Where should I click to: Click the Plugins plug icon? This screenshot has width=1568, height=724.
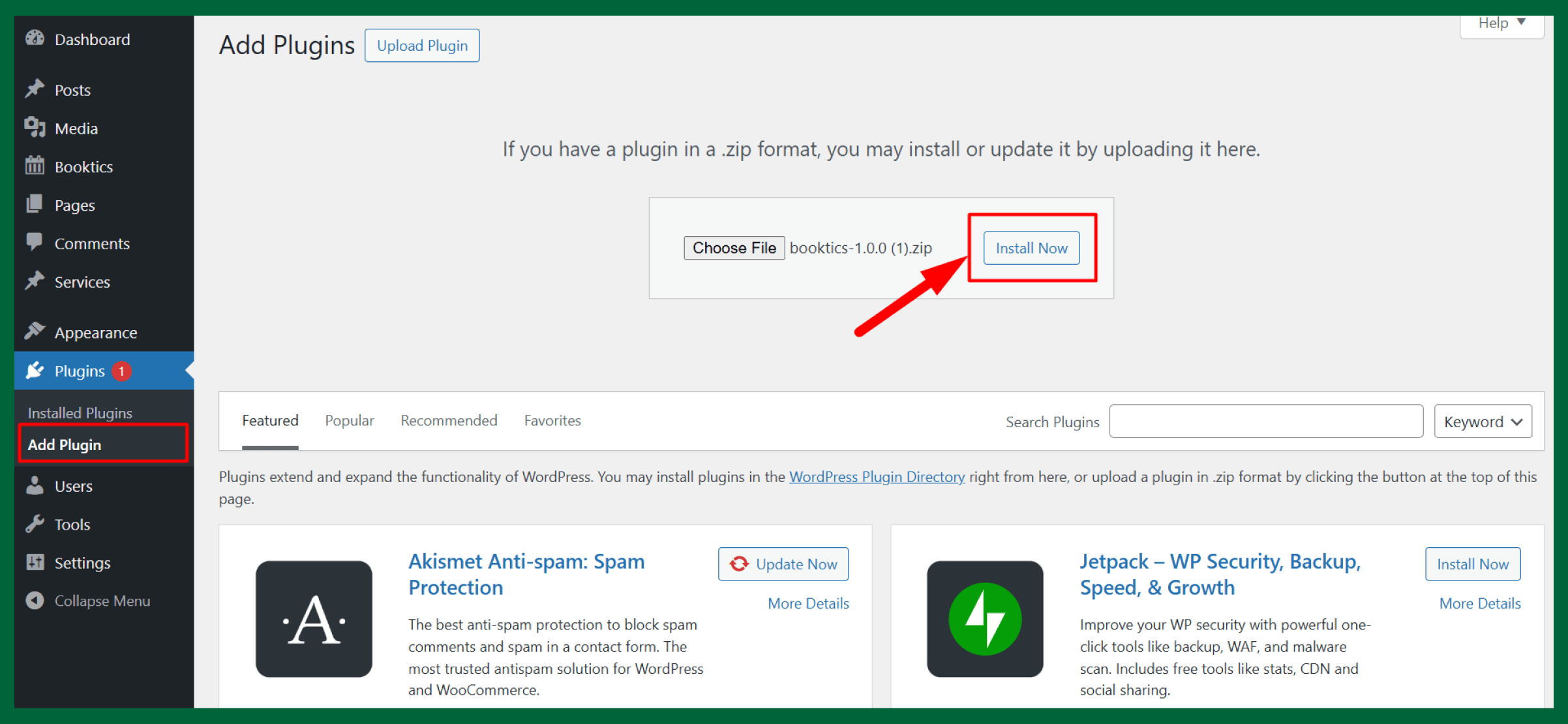pos(35,370)
